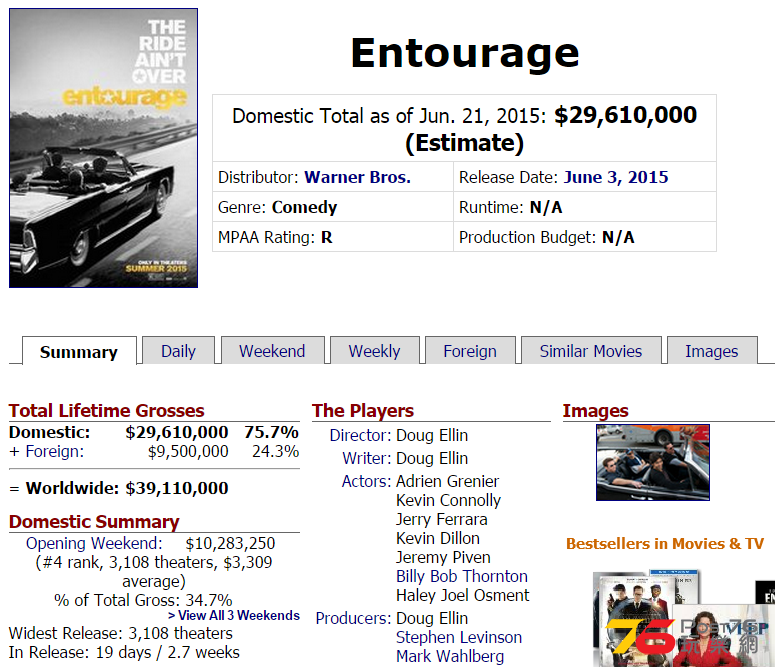Viewport: 775px width, 667px height.
Task: Open the Writer label link
Action: point(367,458)
